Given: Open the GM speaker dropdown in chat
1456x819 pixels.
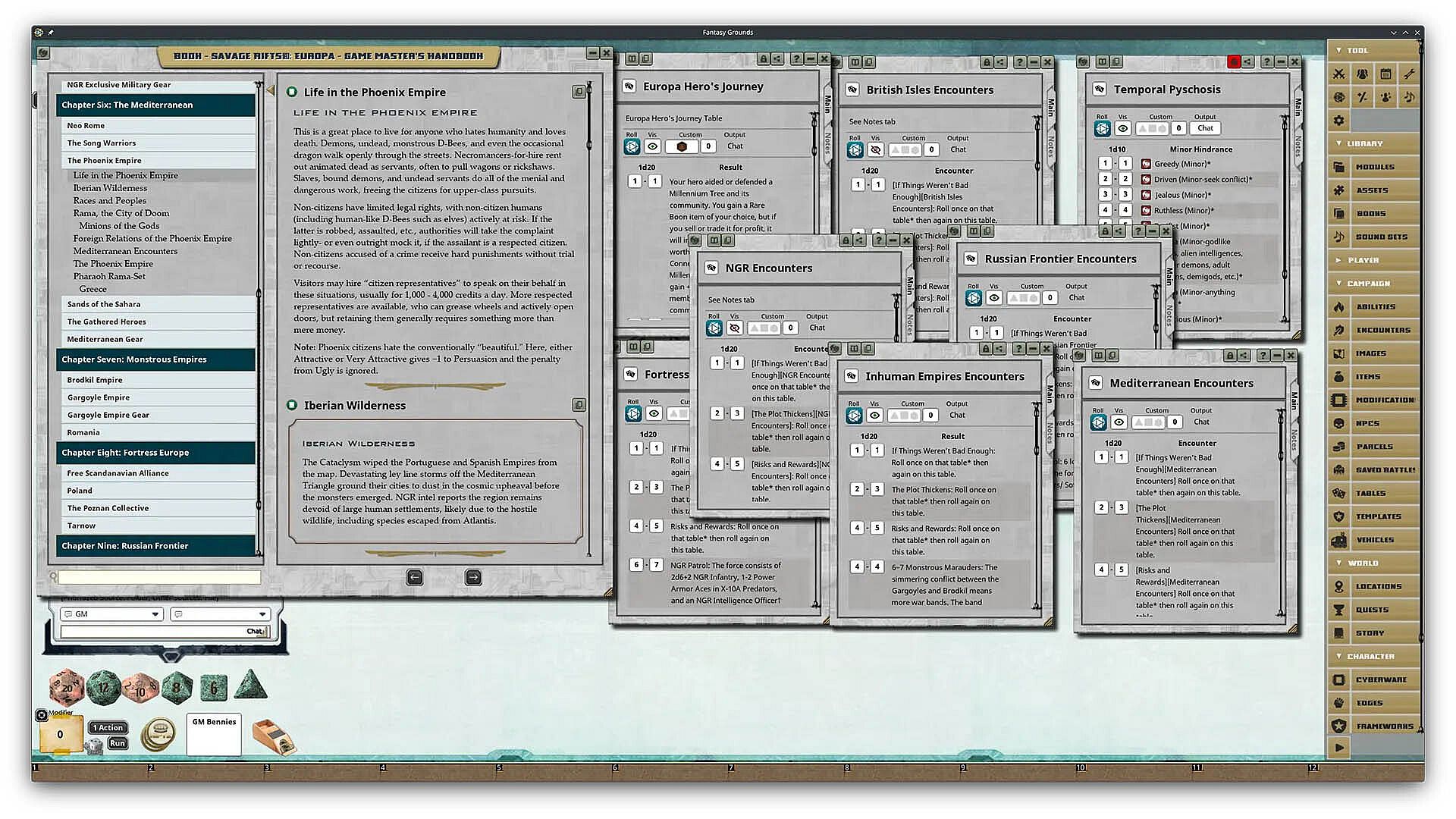Looking at the screenshot, I should tap(111, 614).
